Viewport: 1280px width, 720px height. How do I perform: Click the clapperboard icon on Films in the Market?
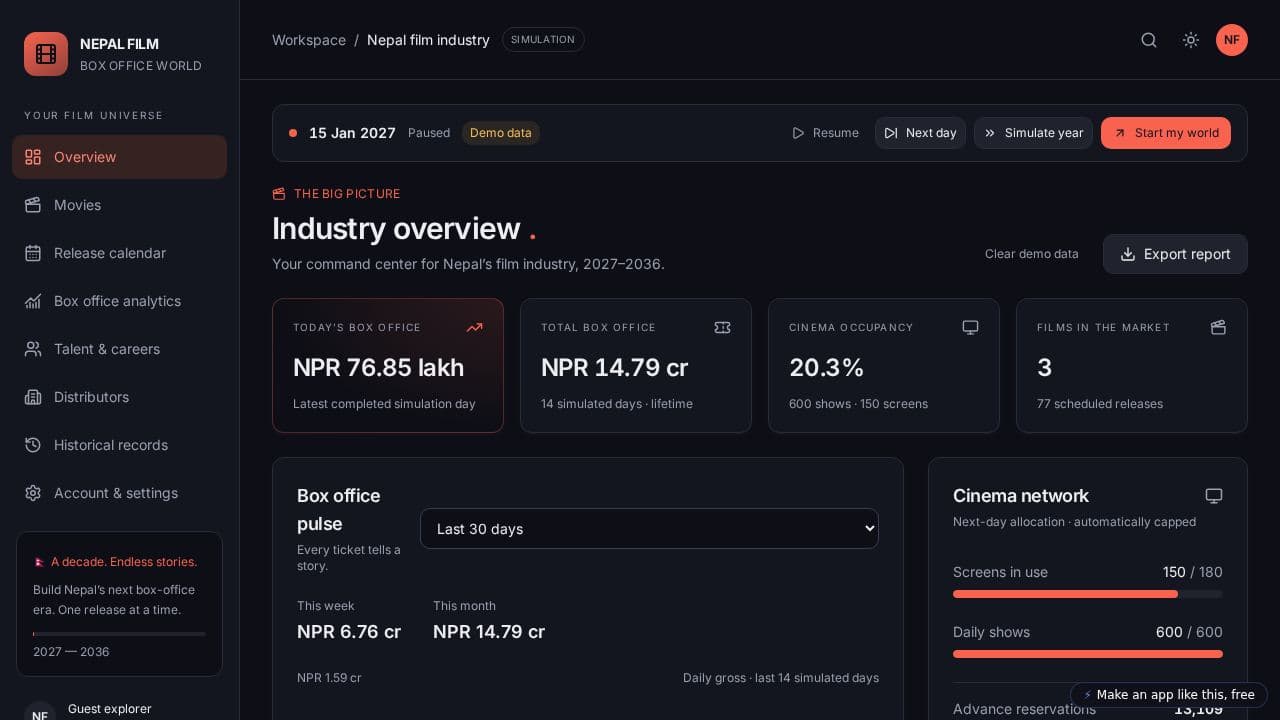(x=1218, y=327)
